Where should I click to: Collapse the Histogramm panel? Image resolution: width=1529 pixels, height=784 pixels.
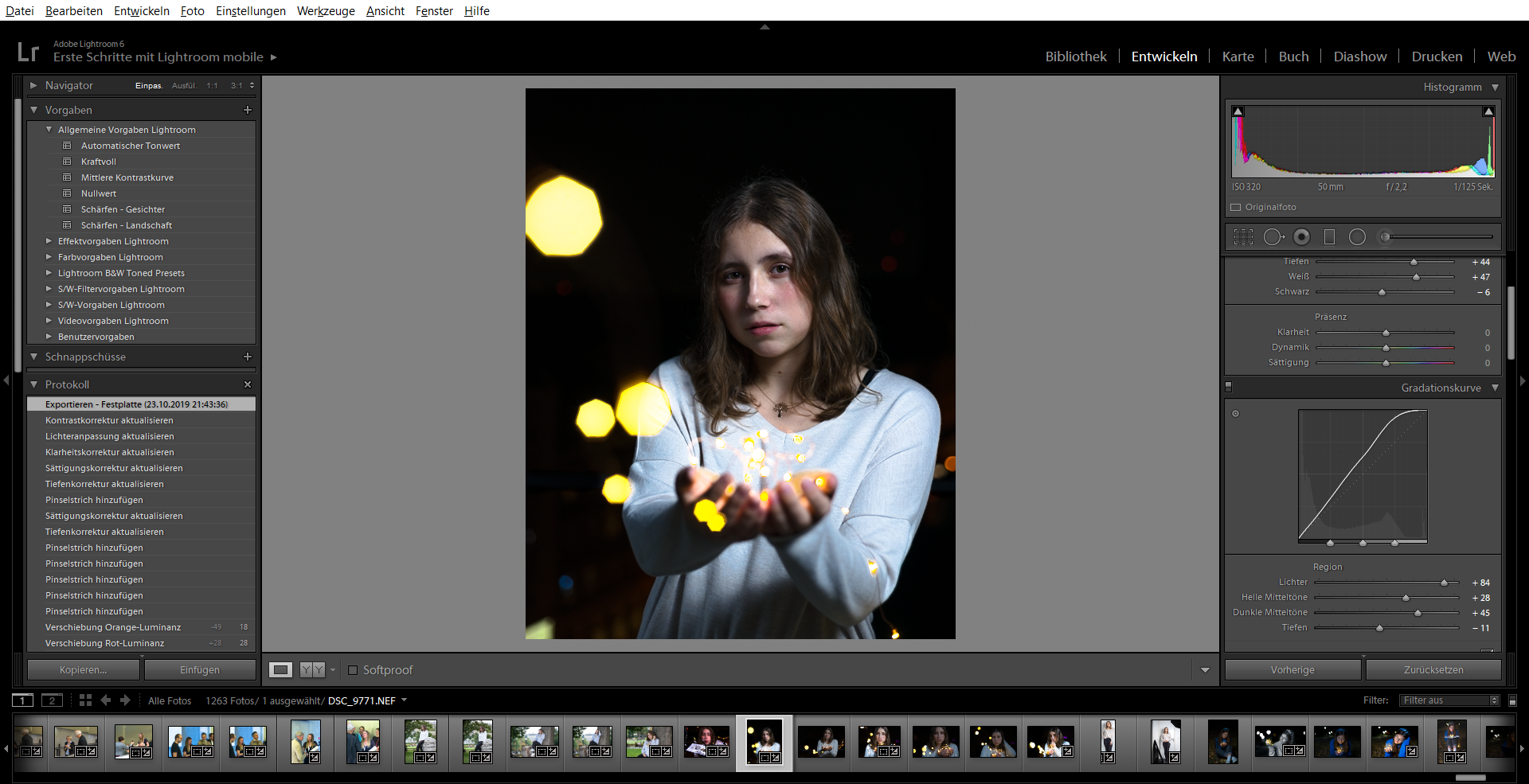tap(1495, 88)
